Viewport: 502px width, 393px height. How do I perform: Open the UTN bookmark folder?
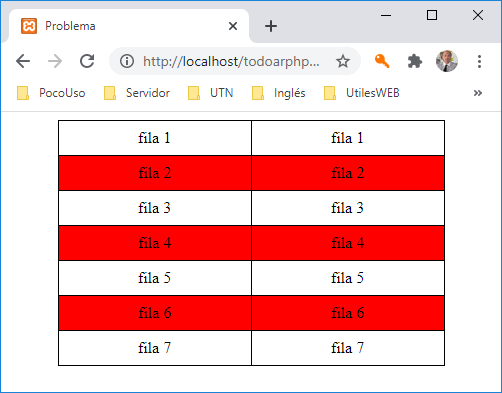210,93
